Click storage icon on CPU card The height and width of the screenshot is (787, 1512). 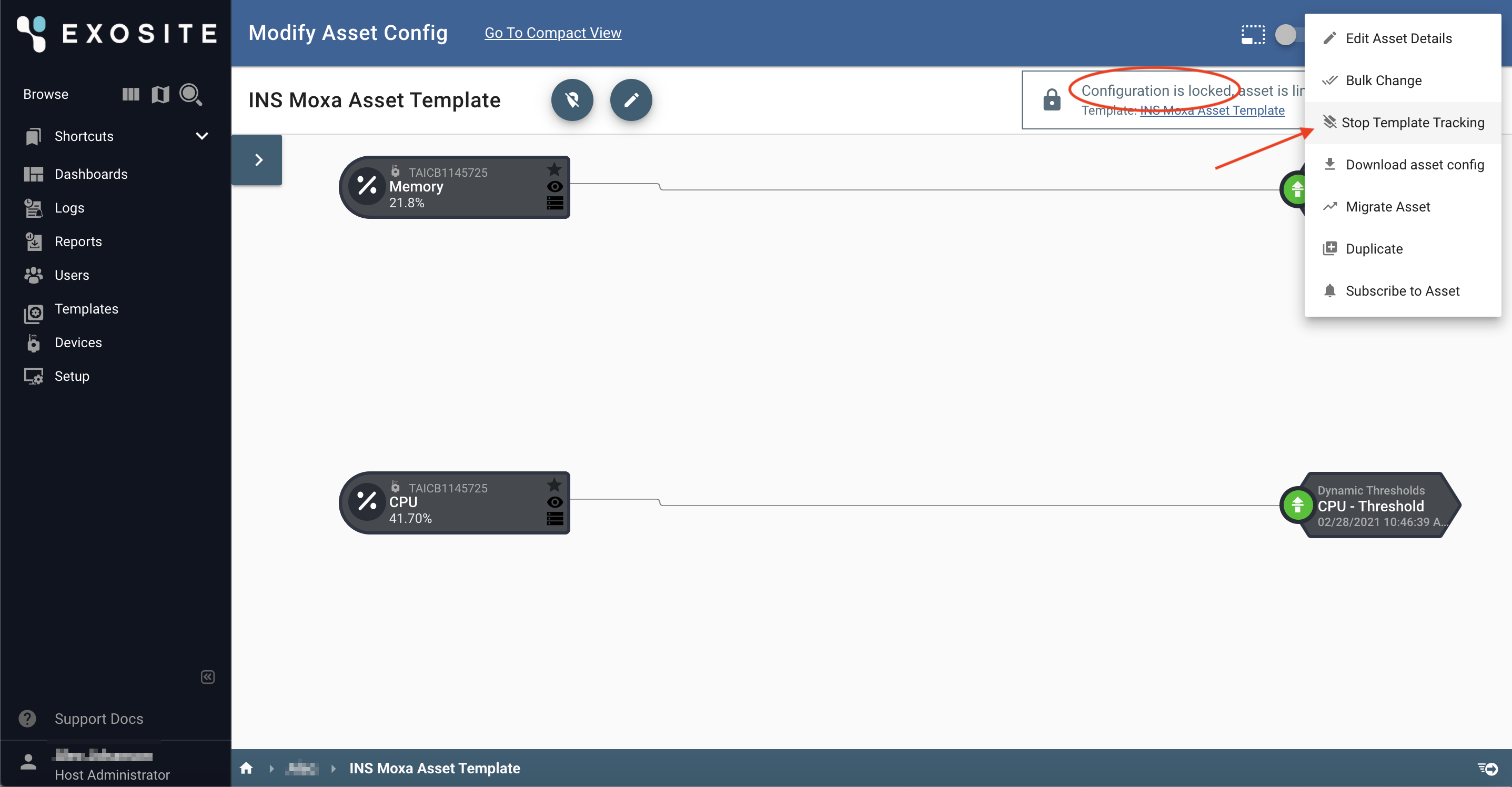click(555, 519)
